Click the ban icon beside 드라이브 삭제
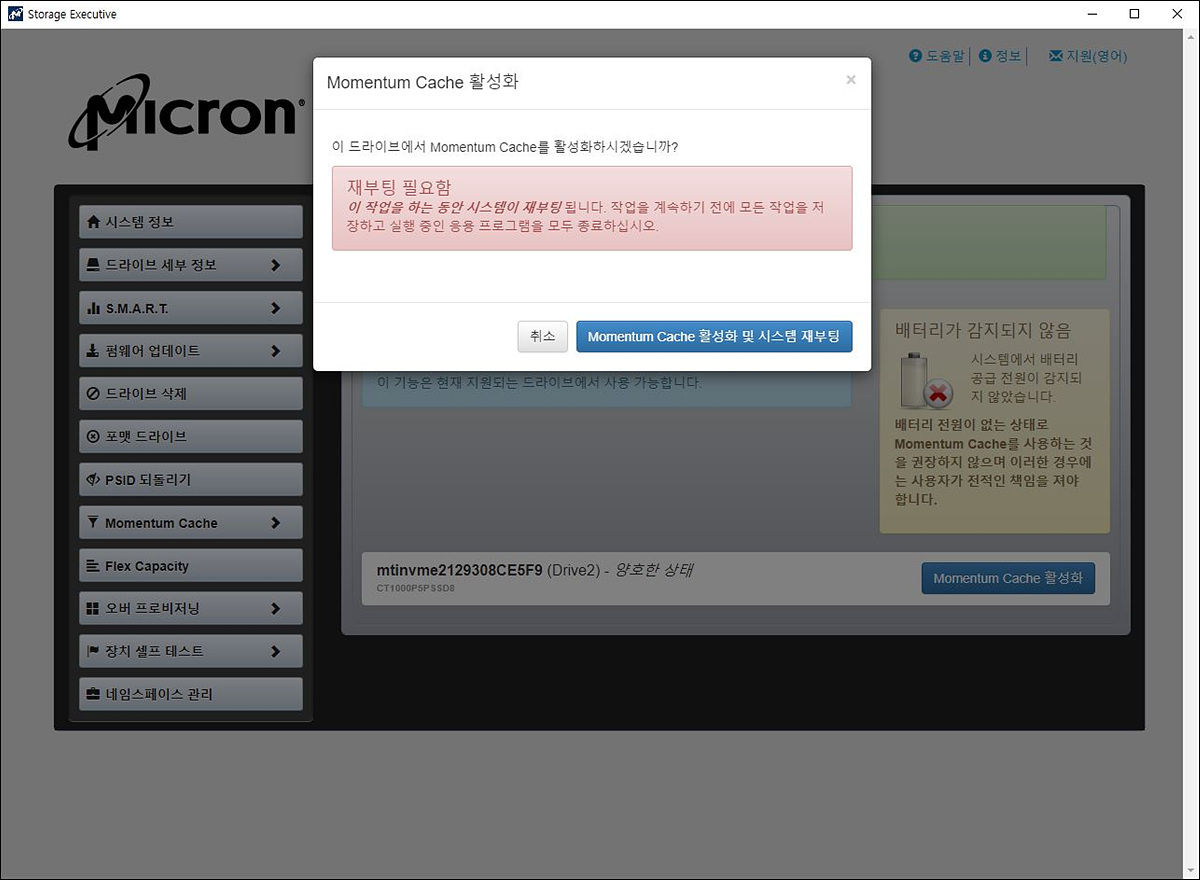Image resolution: width=1200 pixels, height=880 pixels. [x=94, y=394]
